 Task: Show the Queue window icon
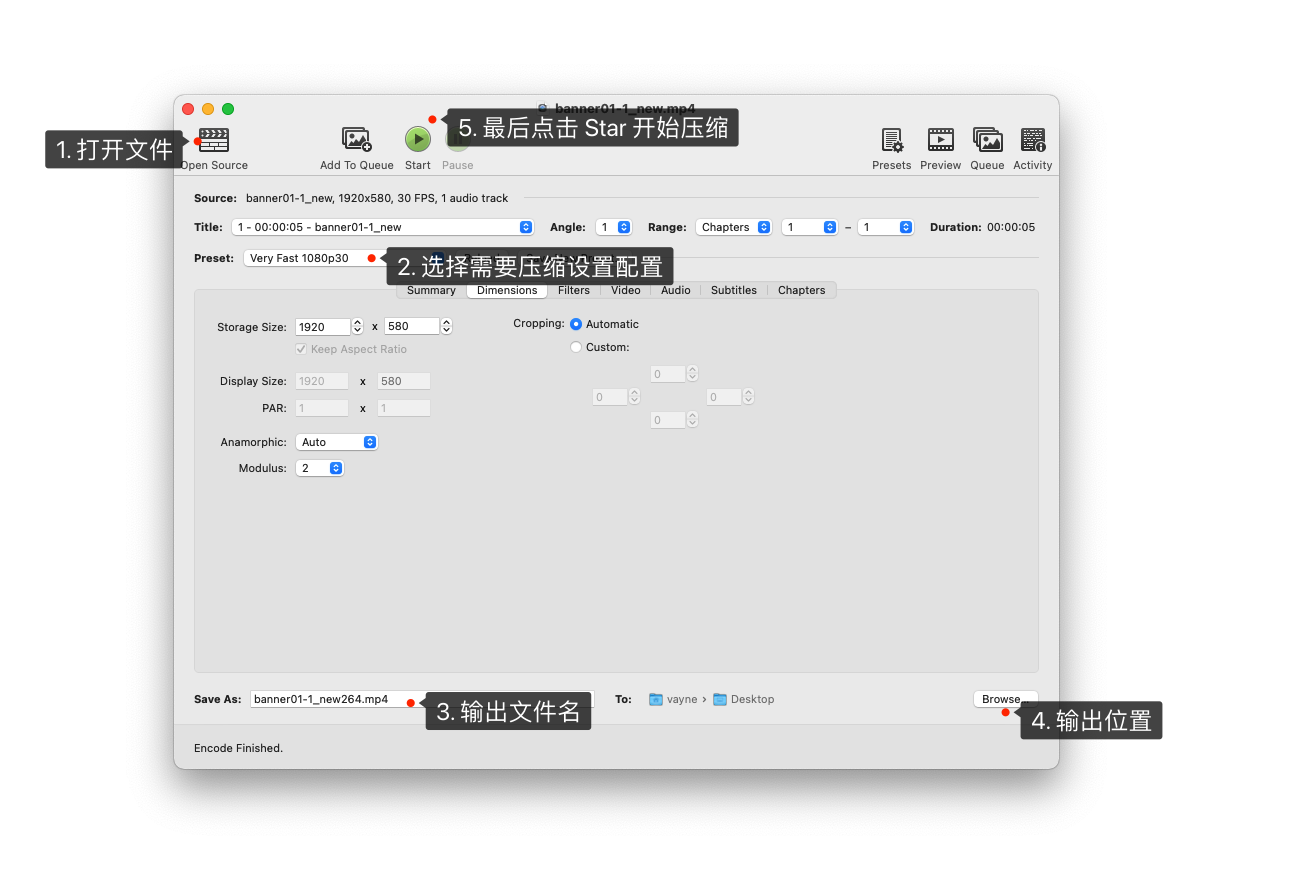(987, 140)
